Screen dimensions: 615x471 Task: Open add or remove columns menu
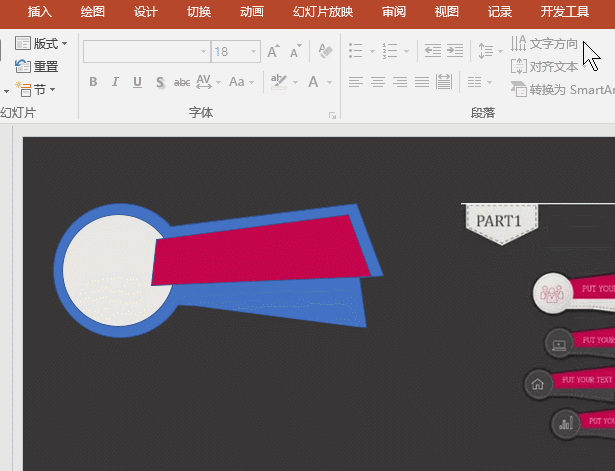(479, 82)
